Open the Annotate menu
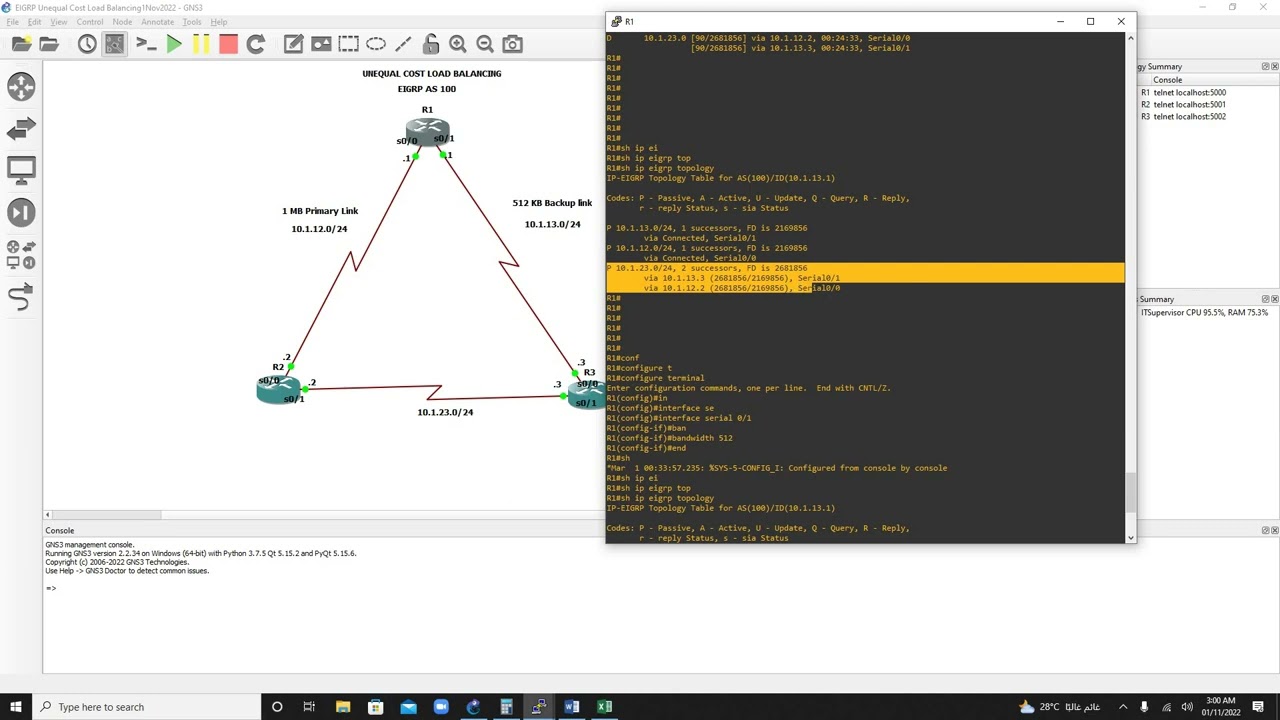This screenshot has width=1280, height=720. (x=158, y=22)
